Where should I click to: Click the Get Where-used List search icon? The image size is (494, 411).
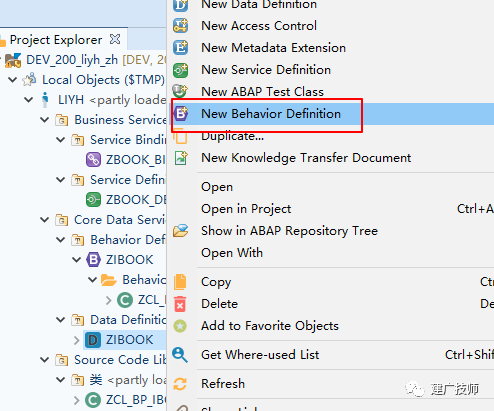point(180,355)
